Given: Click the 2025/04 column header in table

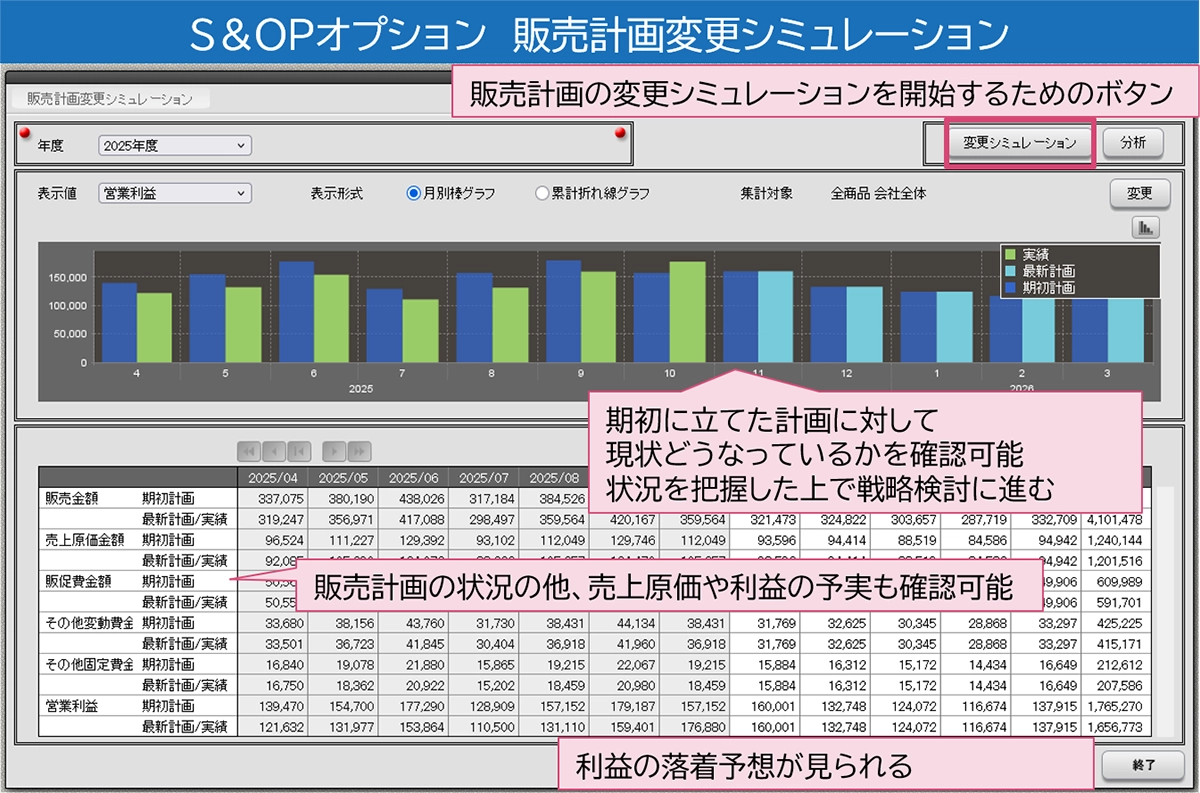Looking at the screenshot, I should click(x=272, y=477).
